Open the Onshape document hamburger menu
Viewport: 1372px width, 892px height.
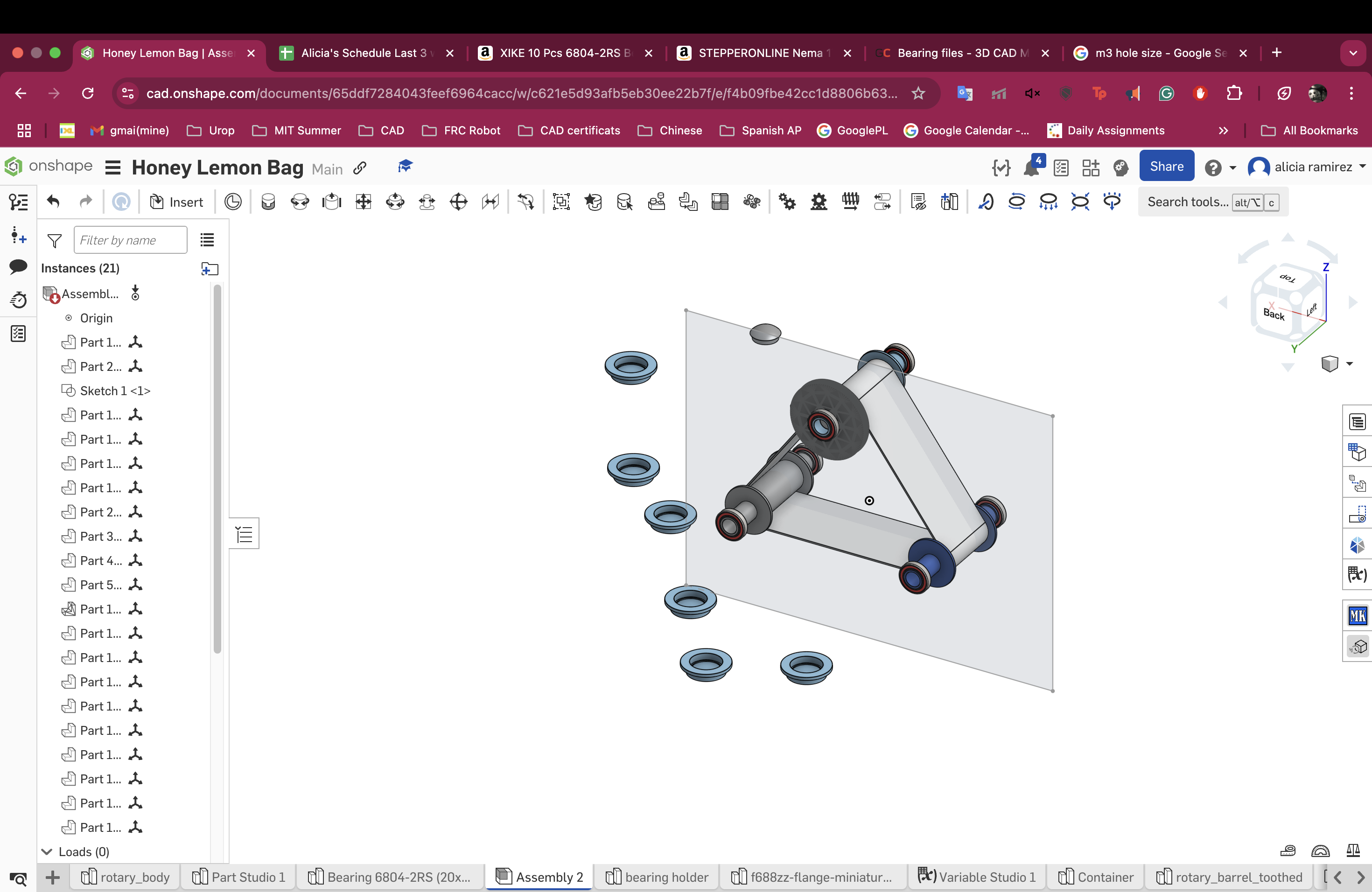coord(112,167)
